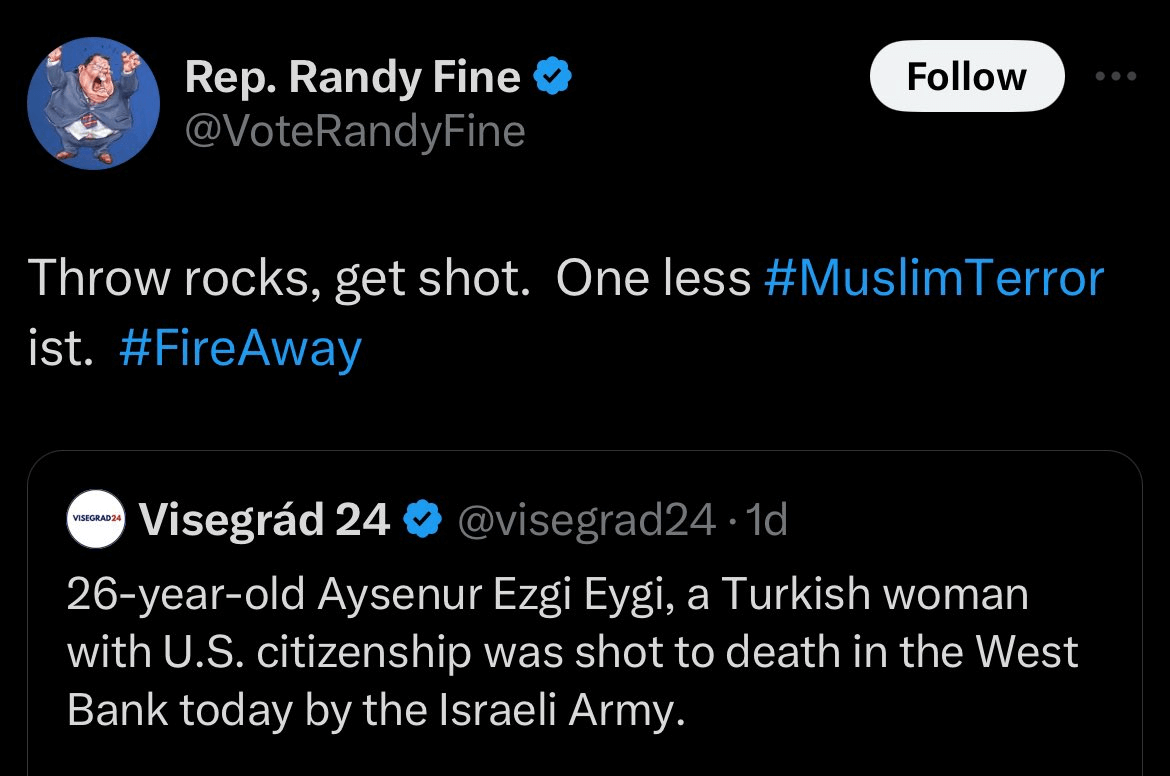Open the #FireAway hashtag
This screenshot has height=776, width=1170.
pyautogui.click(x=240, y=350)
